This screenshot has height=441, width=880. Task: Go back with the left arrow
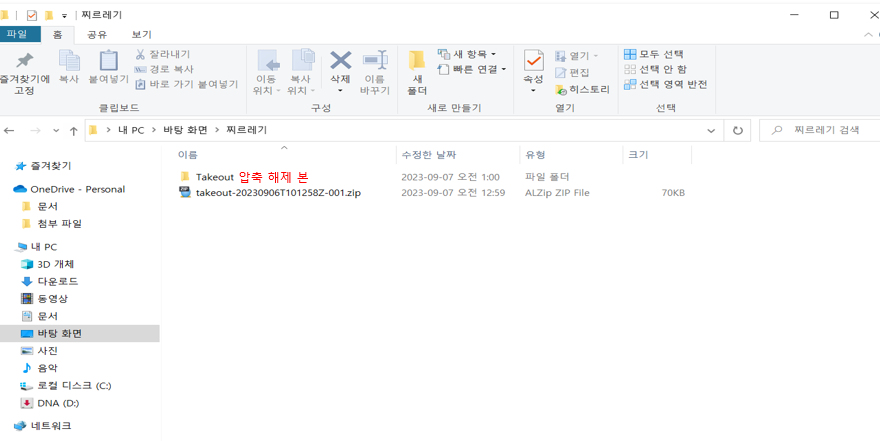coord(8,131)
